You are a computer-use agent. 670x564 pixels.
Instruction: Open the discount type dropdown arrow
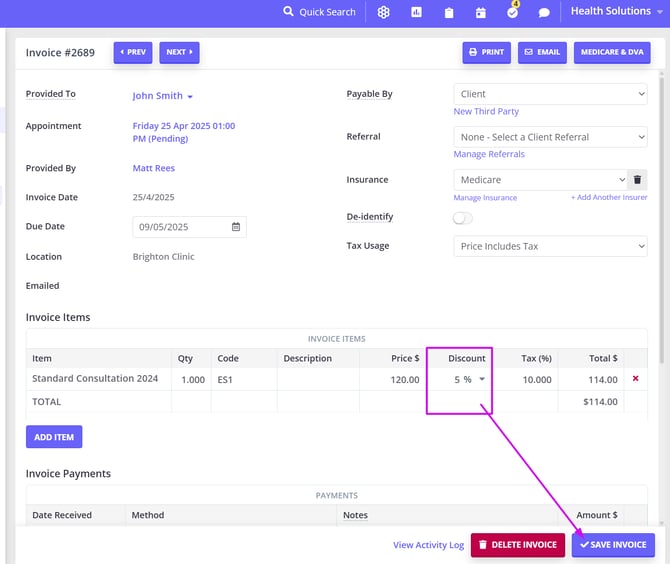pyautogui.click(x=482, y=379)
